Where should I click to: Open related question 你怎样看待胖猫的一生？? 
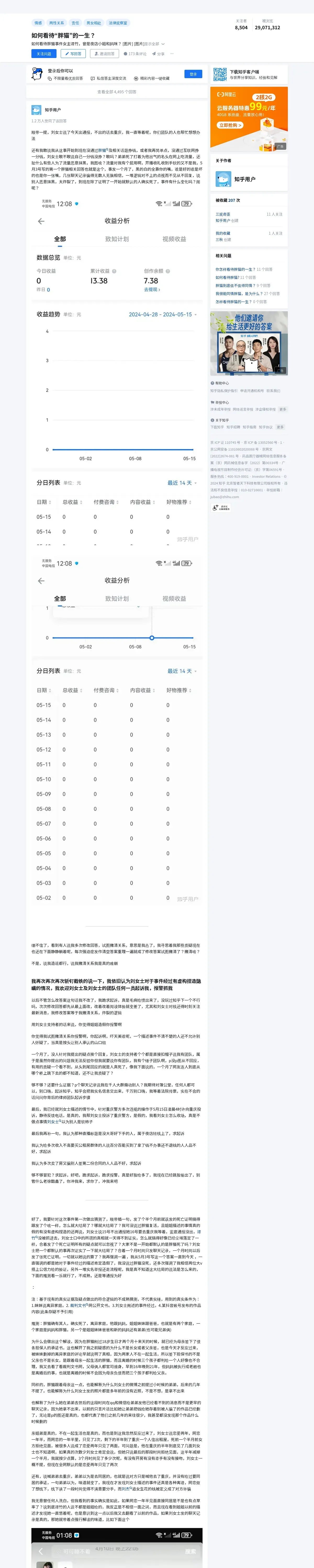tap(235, 269)
